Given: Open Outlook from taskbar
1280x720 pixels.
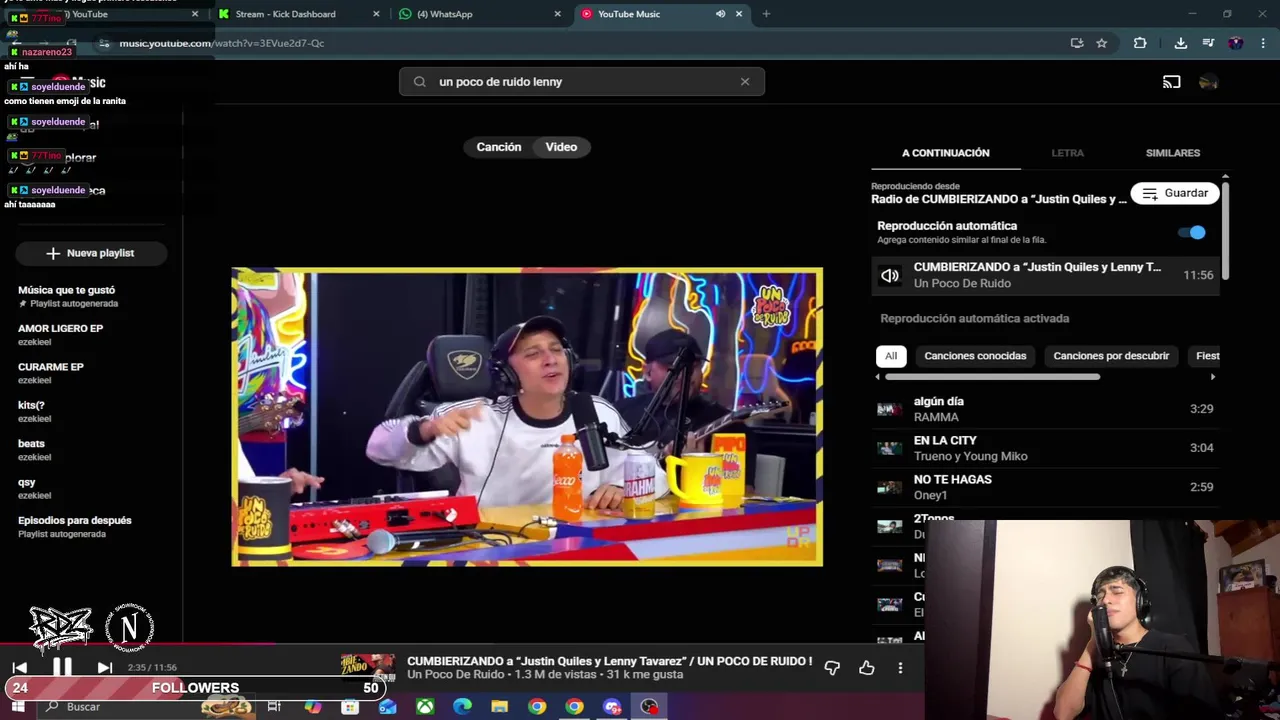Looking at the screenshot, I should click(387, 707).
